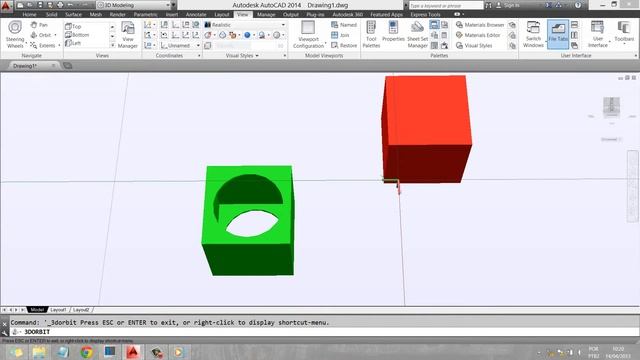Screen dimensions: 640x360
Task: Expand the Orbit dropdown arrow
Action: 56,35
